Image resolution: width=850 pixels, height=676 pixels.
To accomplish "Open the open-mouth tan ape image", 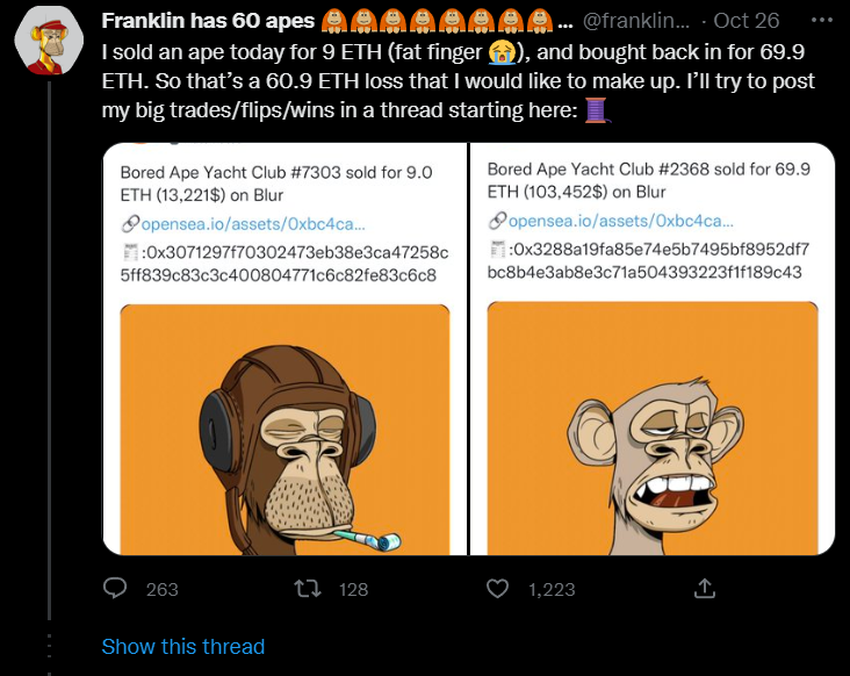I will point(652,428).
